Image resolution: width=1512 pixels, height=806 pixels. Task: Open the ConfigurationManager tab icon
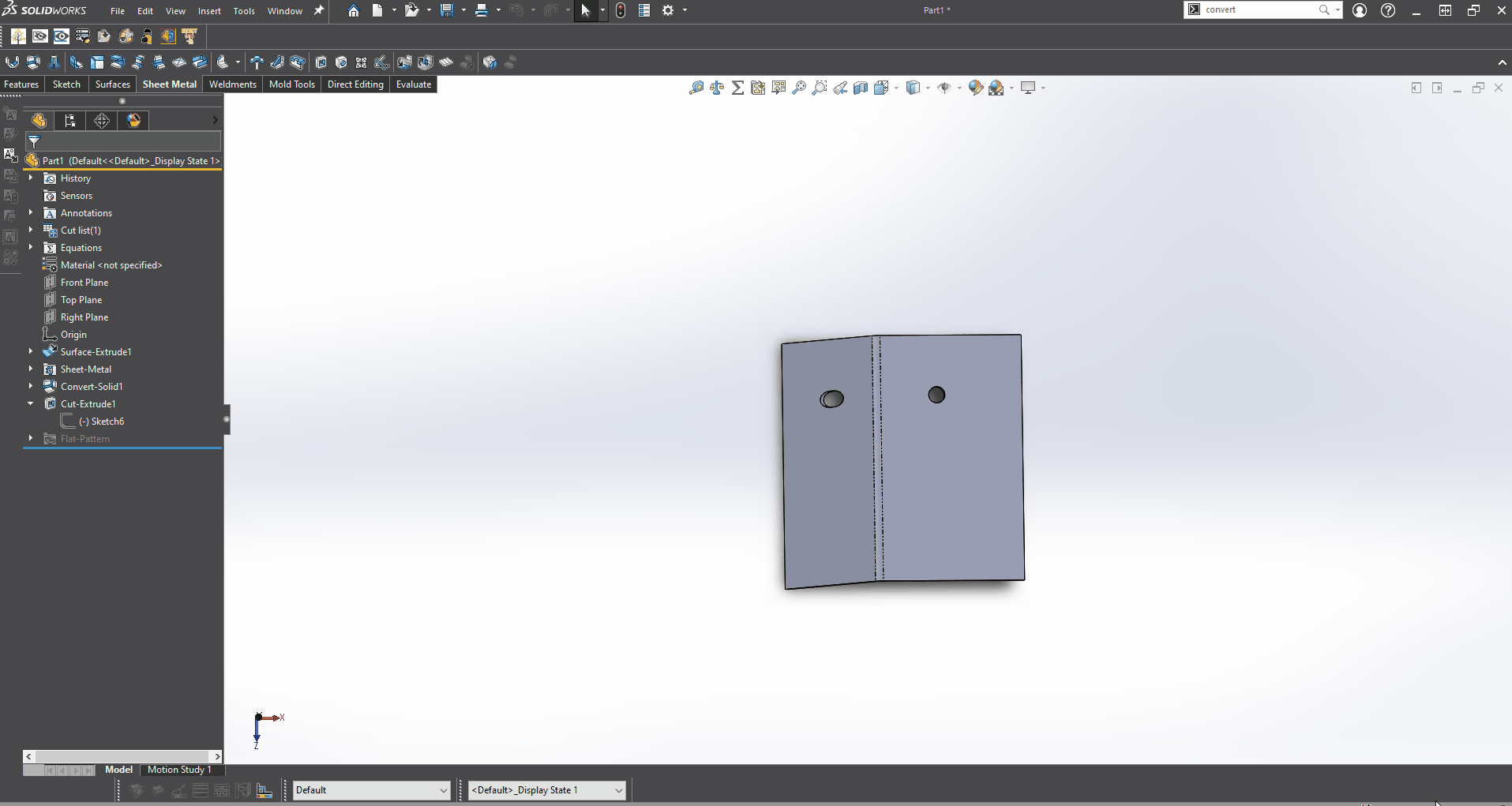pyautogui.click(x=70, y=120)
